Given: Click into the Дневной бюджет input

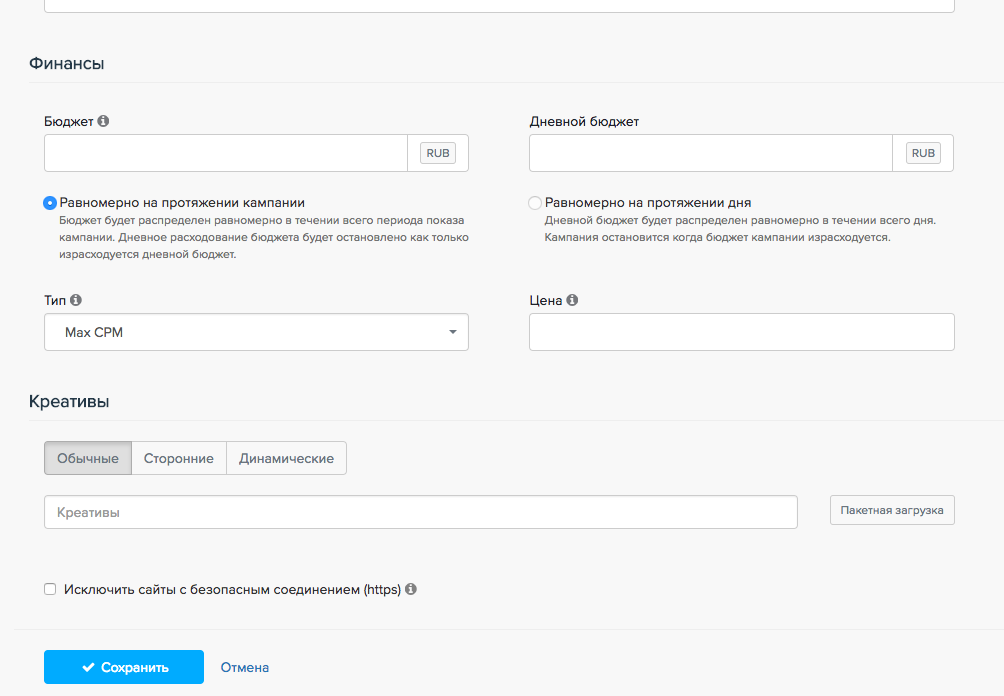Looking at the screenshot, I should (710, 153).
